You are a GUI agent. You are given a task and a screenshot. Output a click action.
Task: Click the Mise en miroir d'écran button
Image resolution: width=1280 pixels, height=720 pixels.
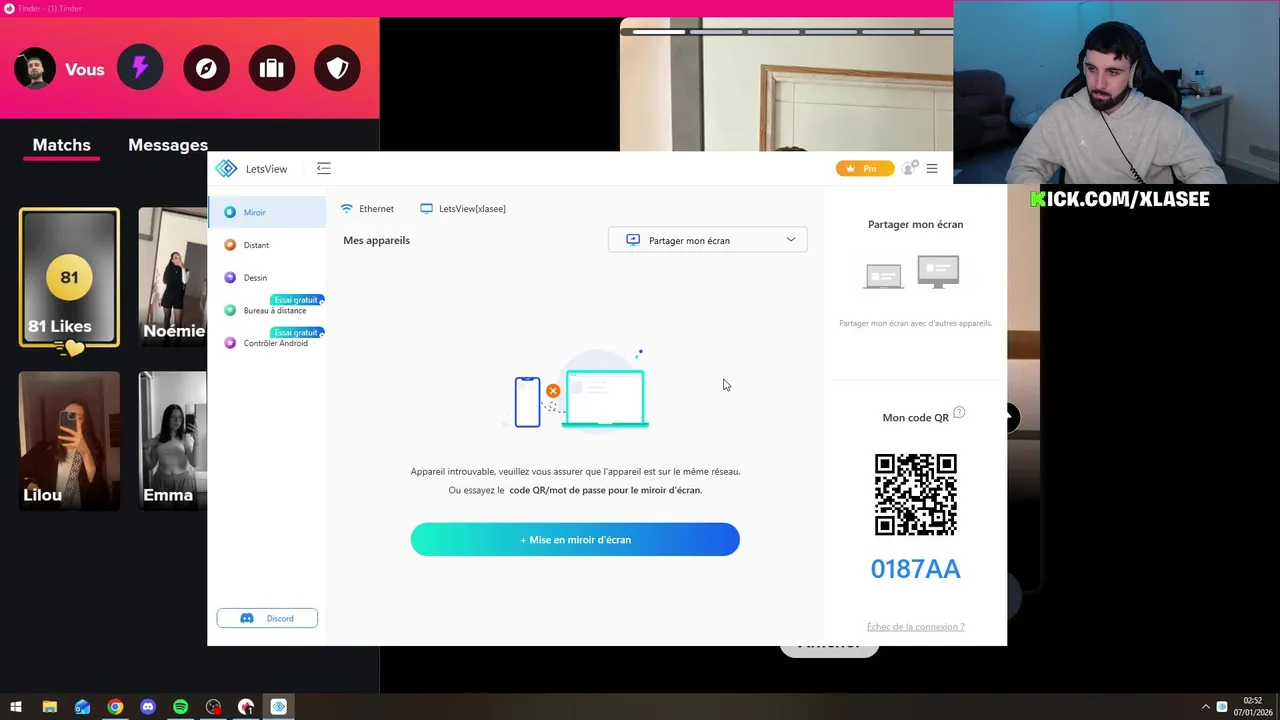click(x=575, y=540)
